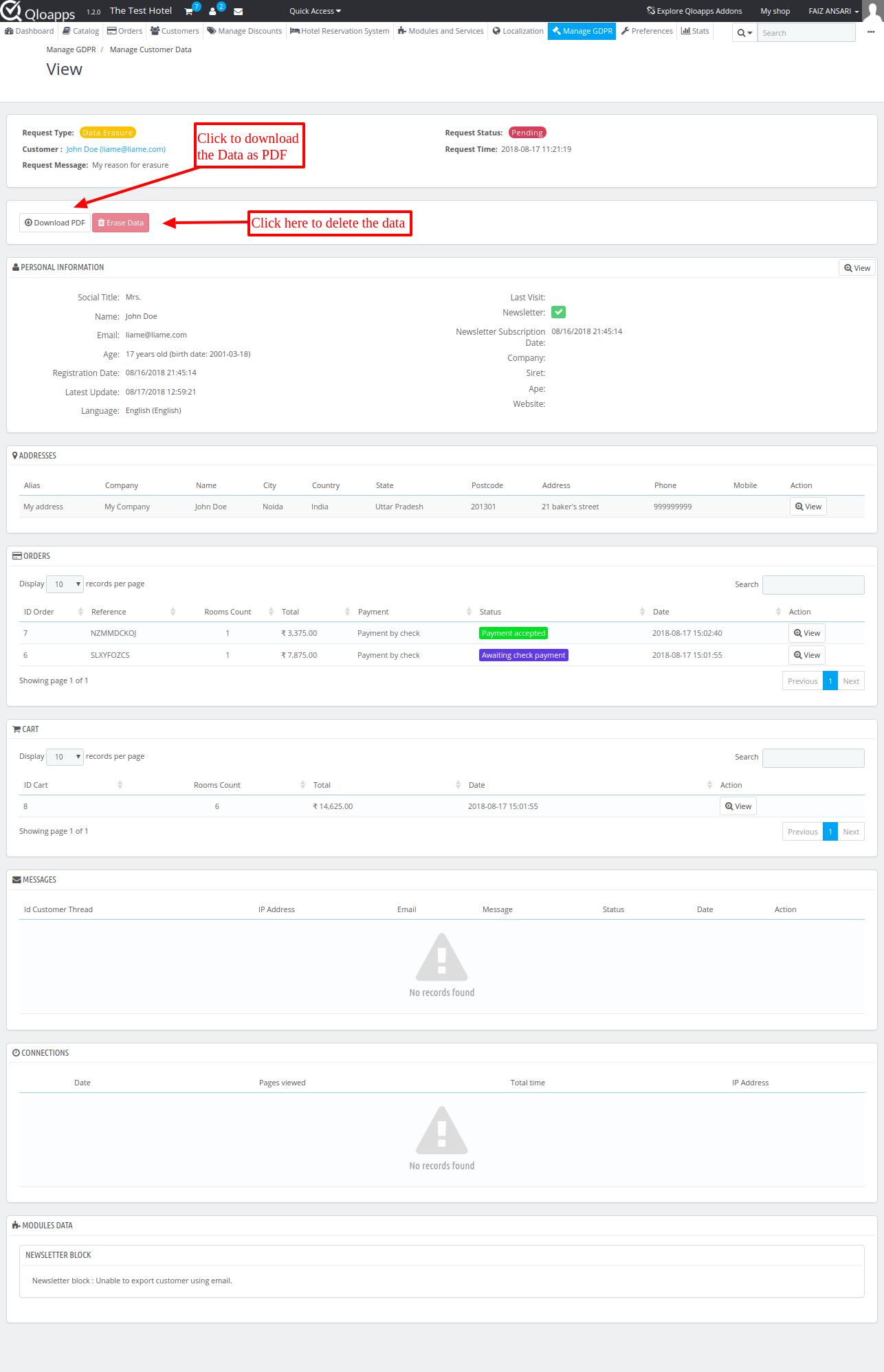
Task: Open the Catalog menu
Action: pos(81,31)
